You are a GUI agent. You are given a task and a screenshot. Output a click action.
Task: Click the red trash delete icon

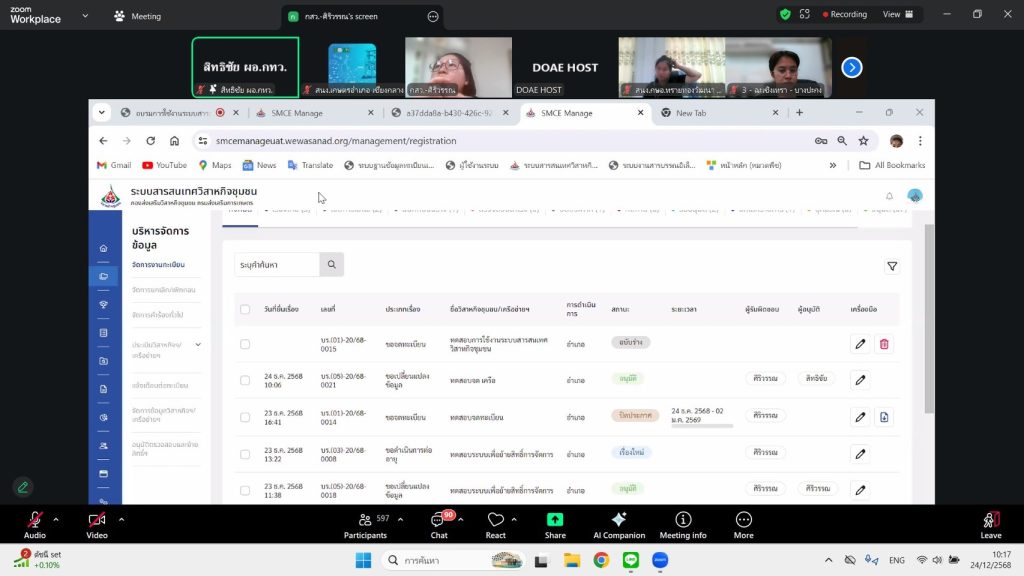(884, 344)
